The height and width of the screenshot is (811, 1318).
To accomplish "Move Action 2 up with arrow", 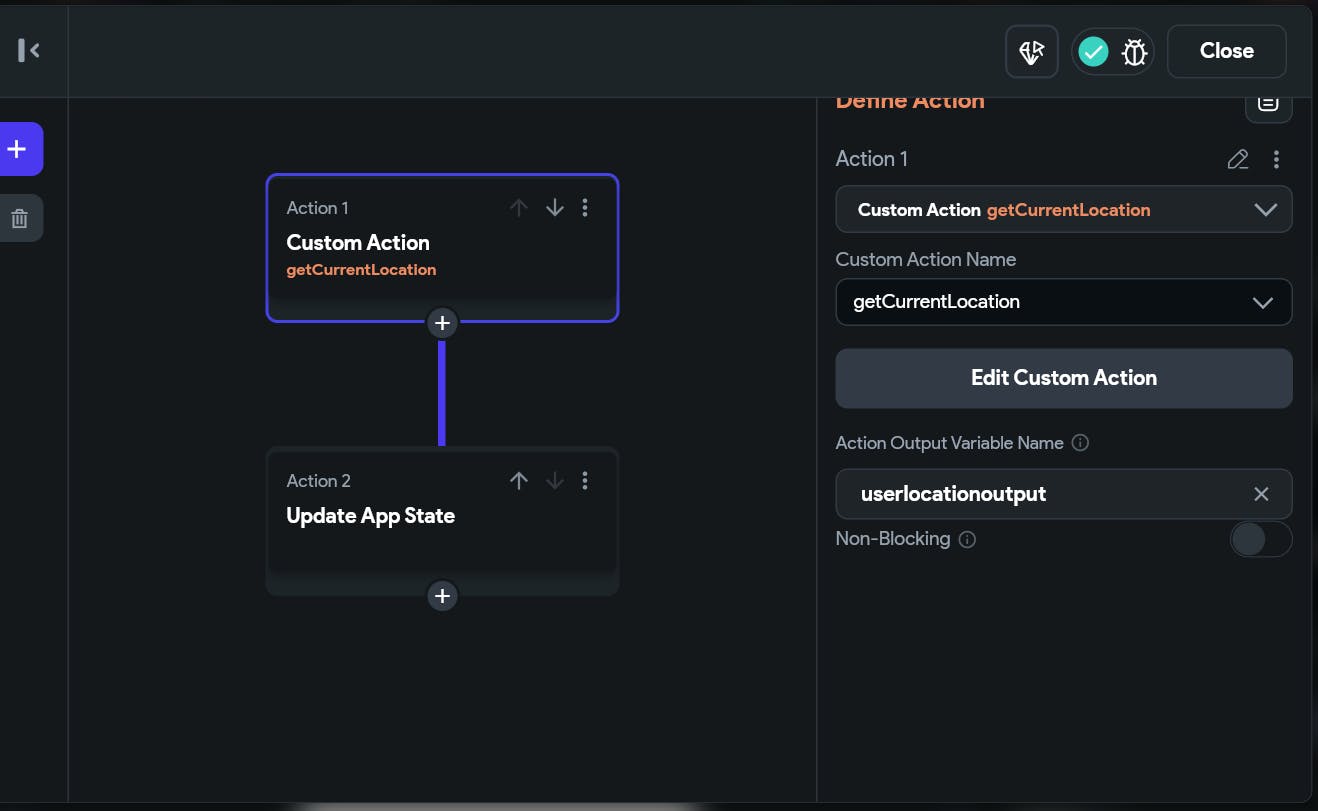I will (x=518, y=481).
